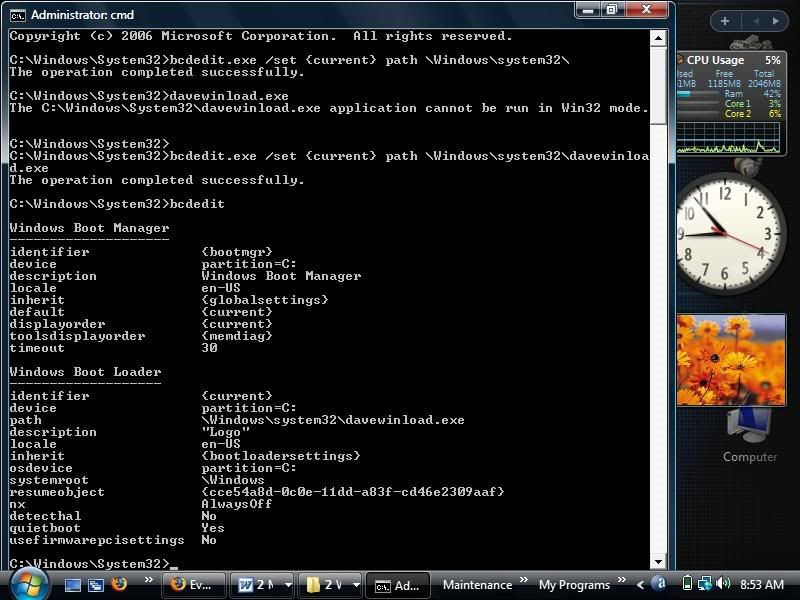The image size is (800, 600).
Task: Click the network tray icon
Action: 705,583
